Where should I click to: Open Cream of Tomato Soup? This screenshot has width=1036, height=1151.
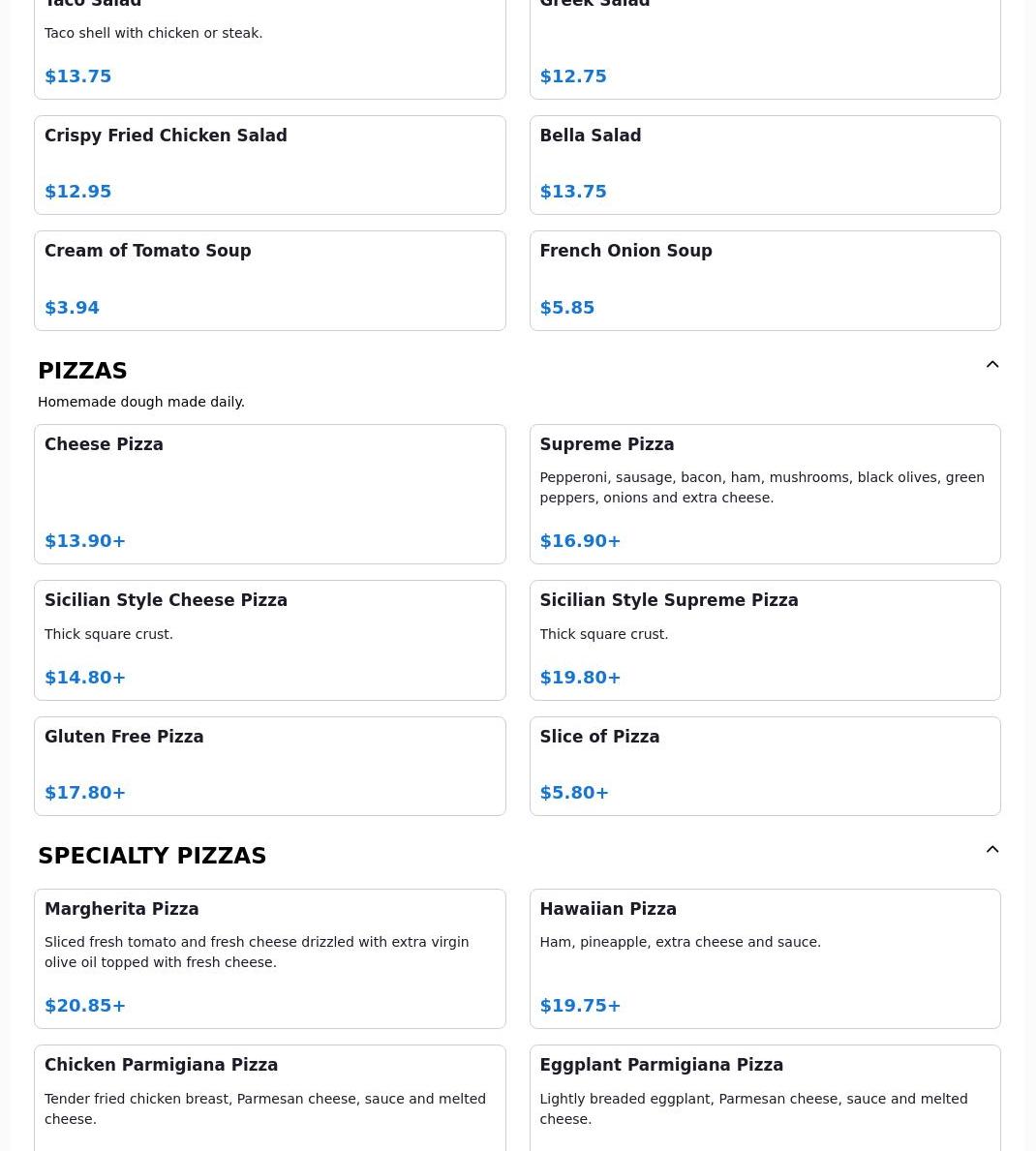[x=269, y=281]
